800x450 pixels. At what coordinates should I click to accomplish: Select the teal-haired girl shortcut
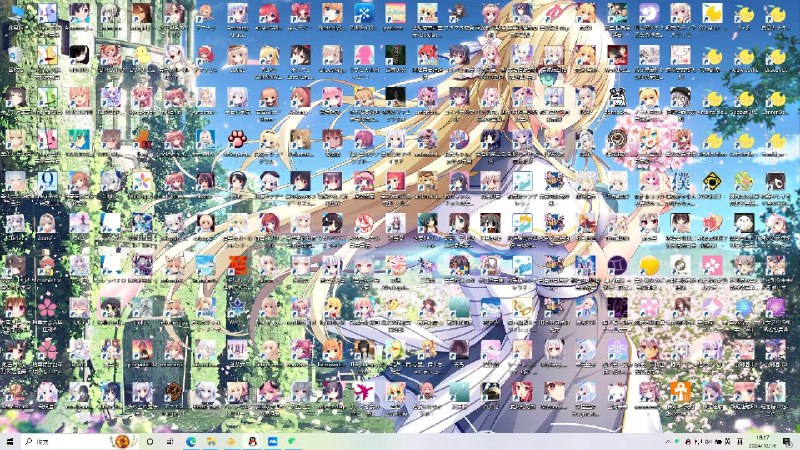(x=79, y=139)
